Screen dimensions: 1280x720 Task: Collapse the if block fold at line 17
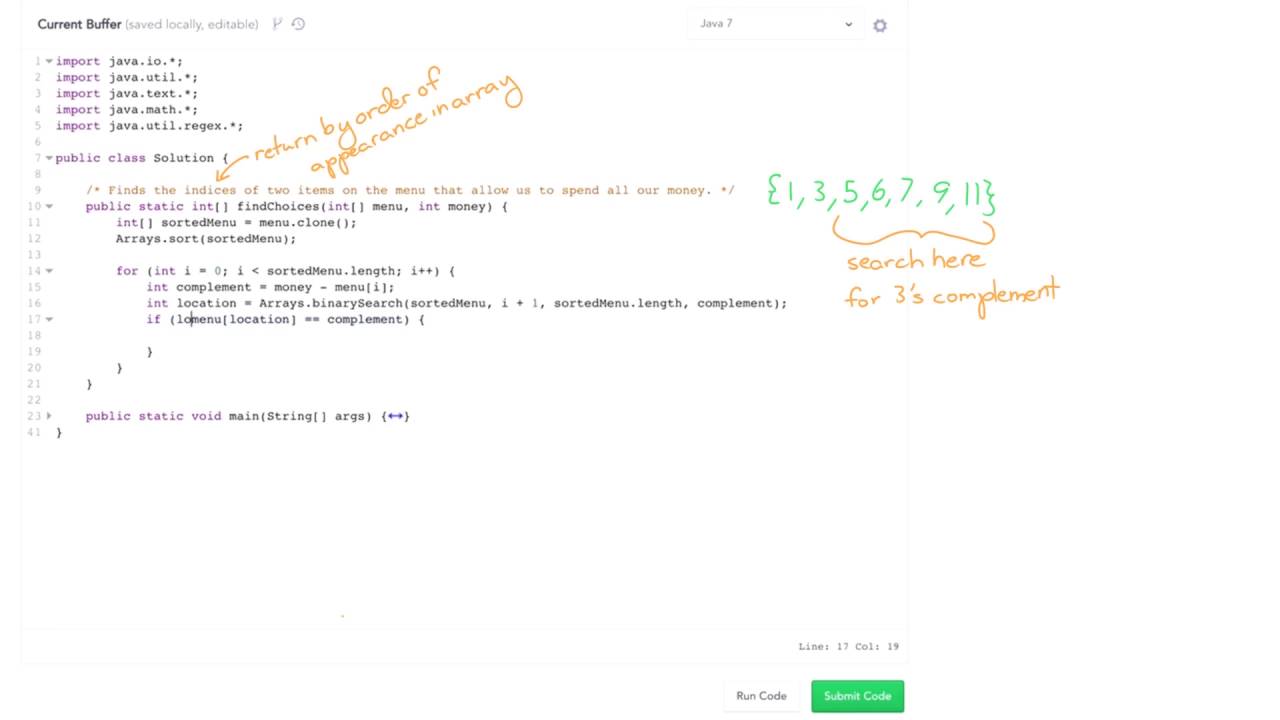[x=49, y=319]
